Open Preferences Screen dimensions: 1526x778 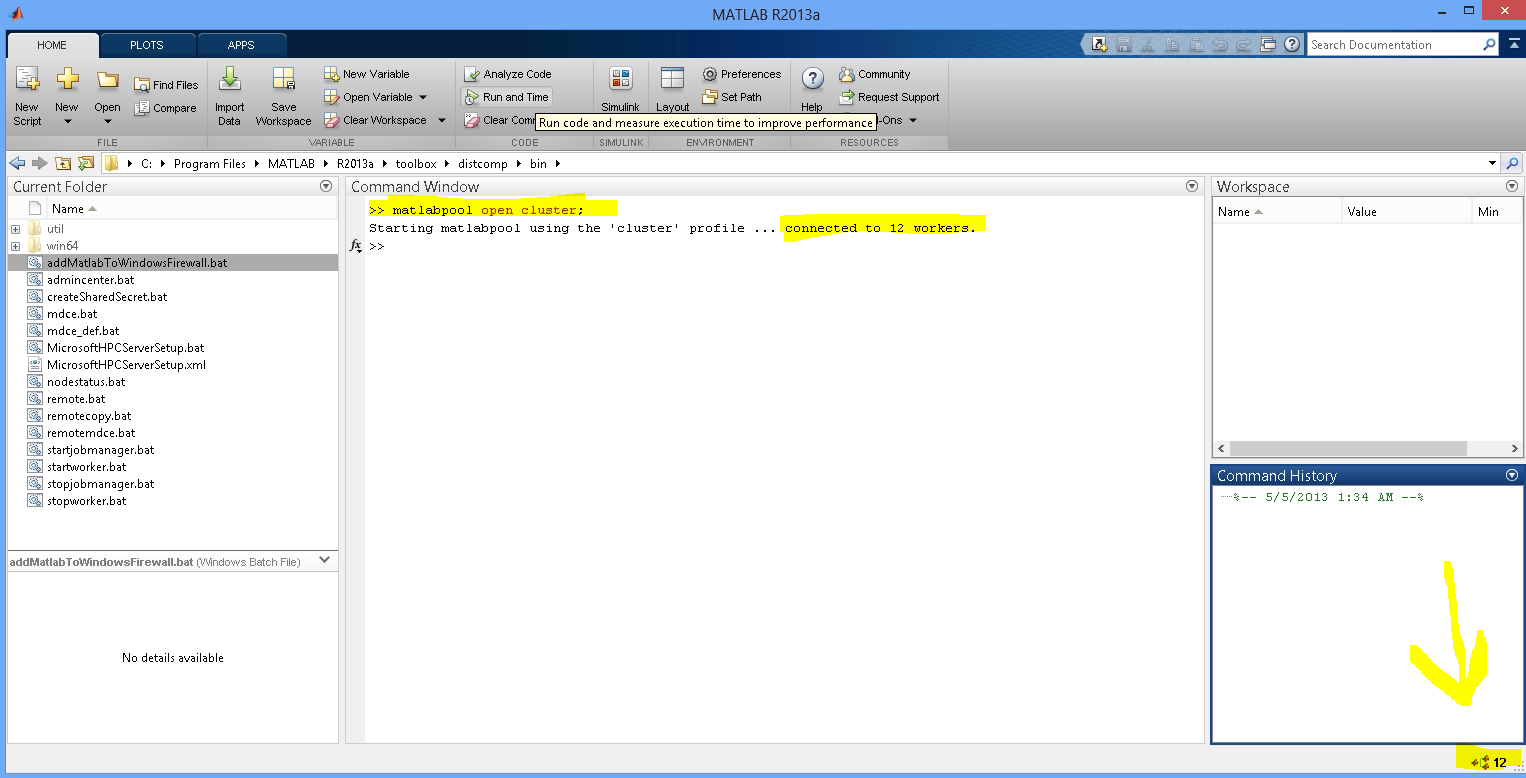point(741,74)
